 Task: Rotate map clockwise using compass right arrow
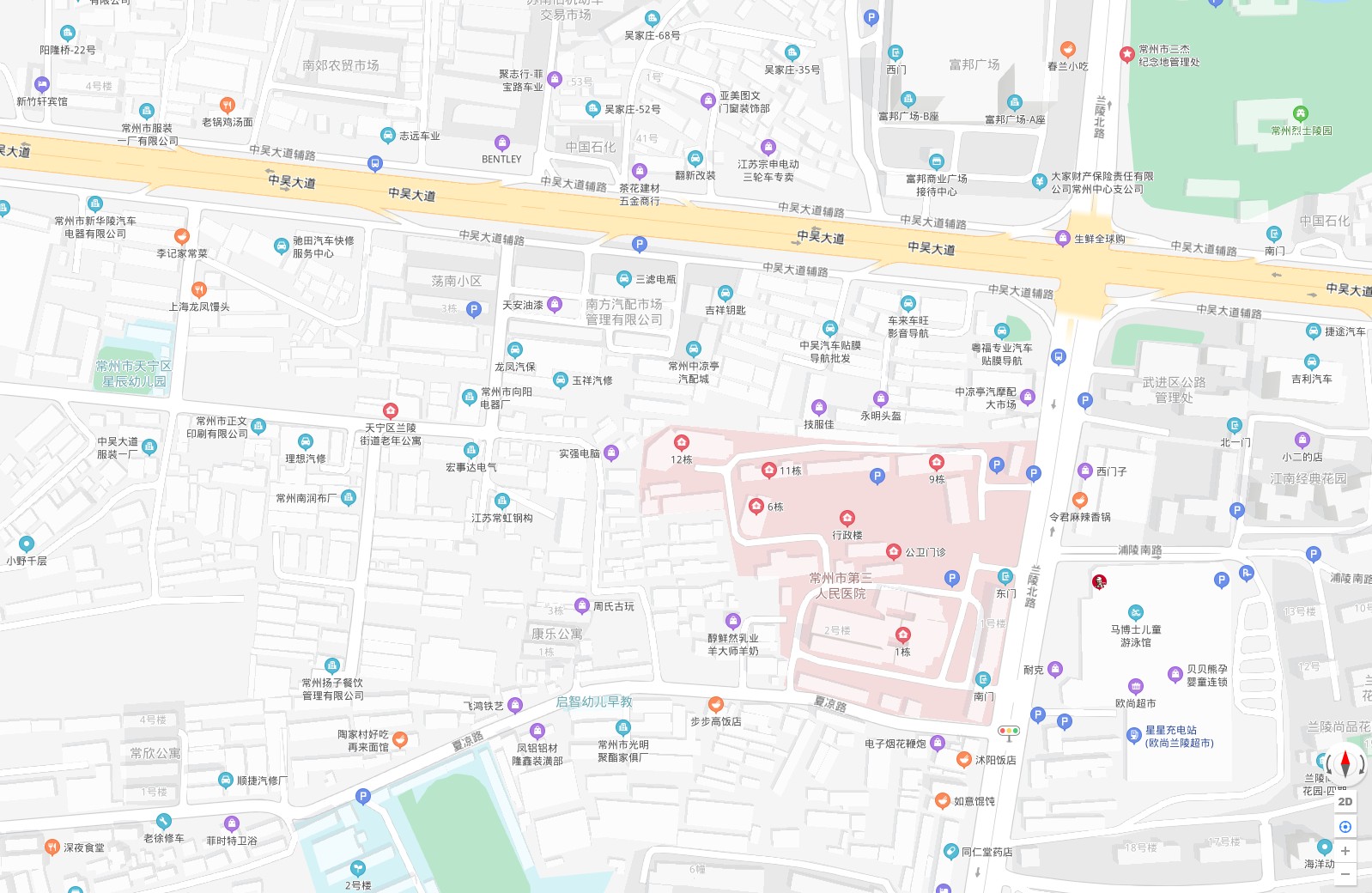[x=1361, y=763]
